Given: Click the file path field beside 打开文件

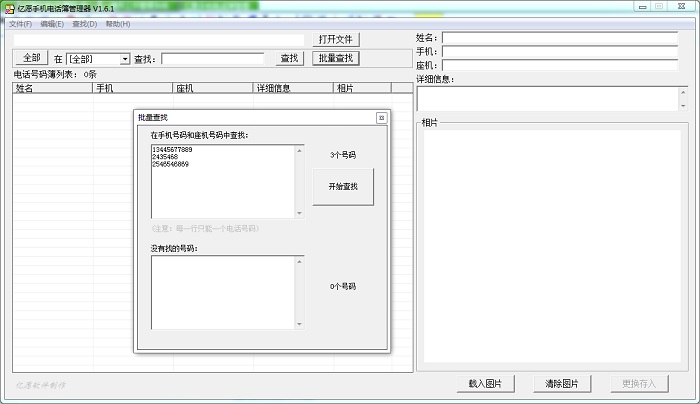Looking at the screenshot, I should tap(159, 40).
